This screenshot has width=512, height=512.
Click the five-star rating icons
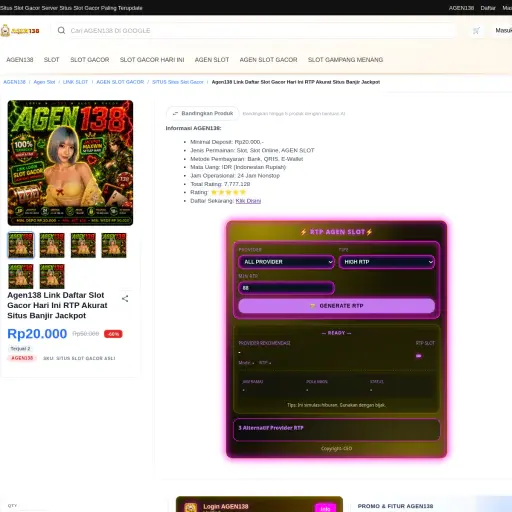pos(228,192)
